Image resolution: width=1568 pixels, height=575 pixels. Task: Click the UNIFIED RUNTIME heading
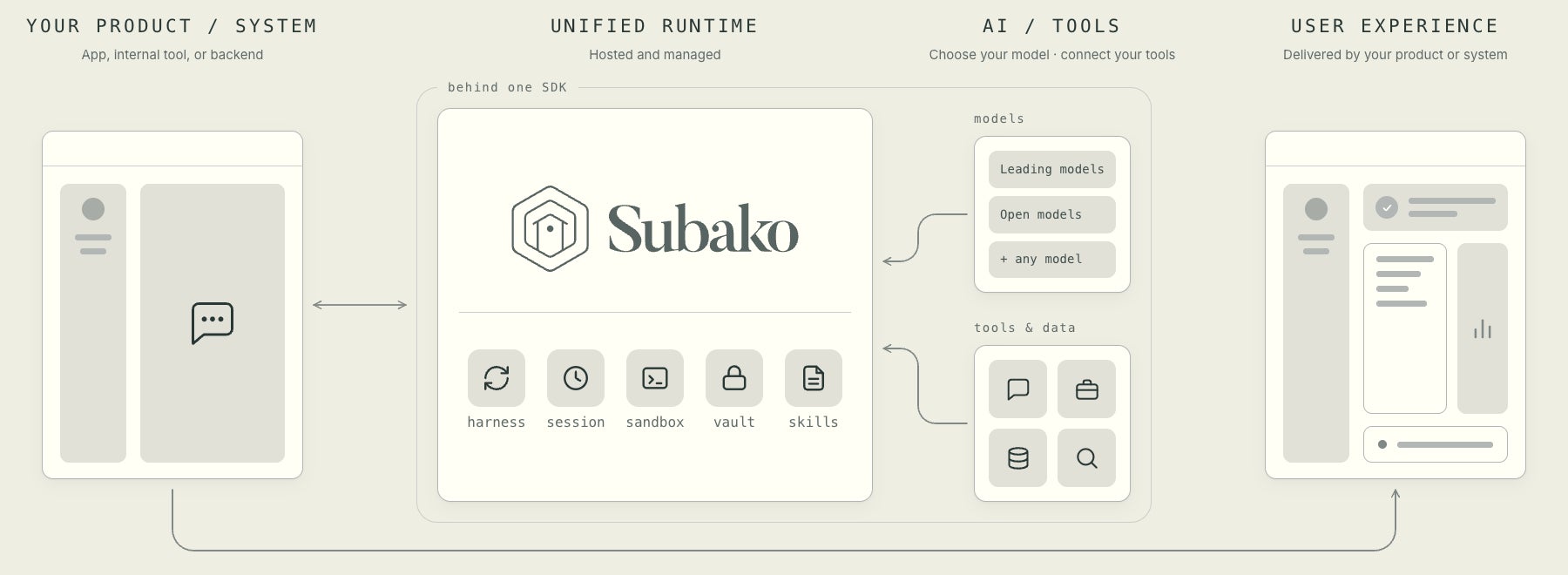pyautogui.click(x=654, y=26)
